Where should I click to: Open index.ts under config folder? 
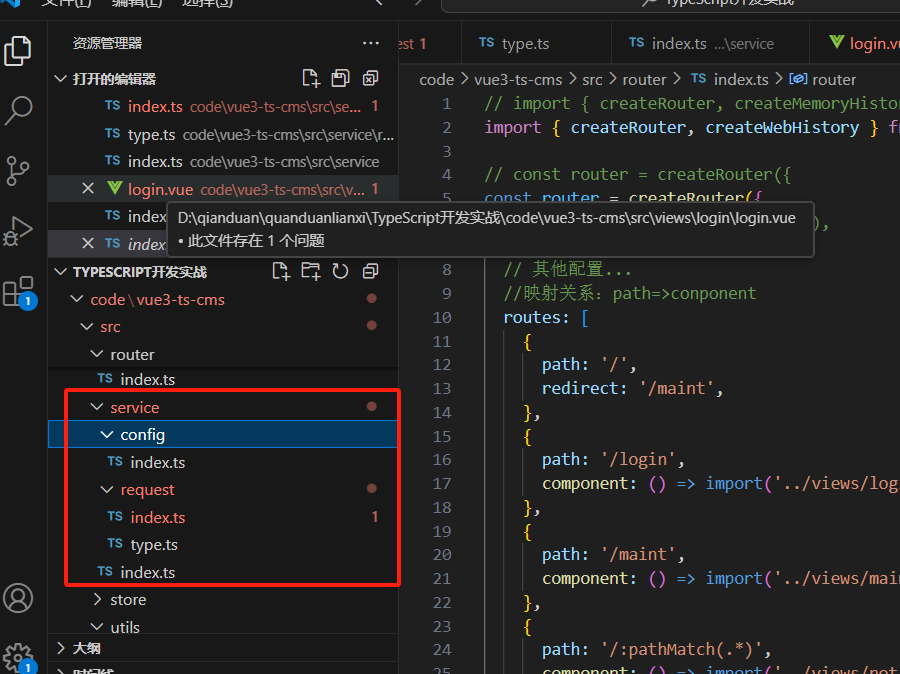pyautogui.click(x=223, y=462)
